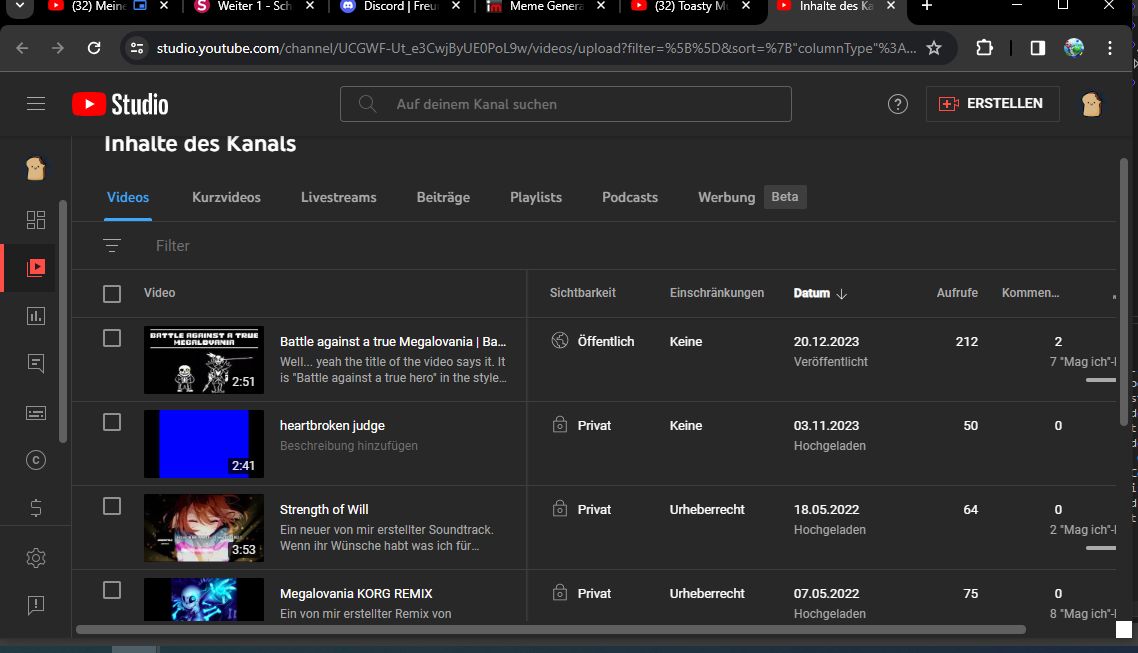Image resolution: width=1138 pixels, height=653 pixels.
Task: Open Settings gear in left sidebar
Action: click(x=36, y=558)
